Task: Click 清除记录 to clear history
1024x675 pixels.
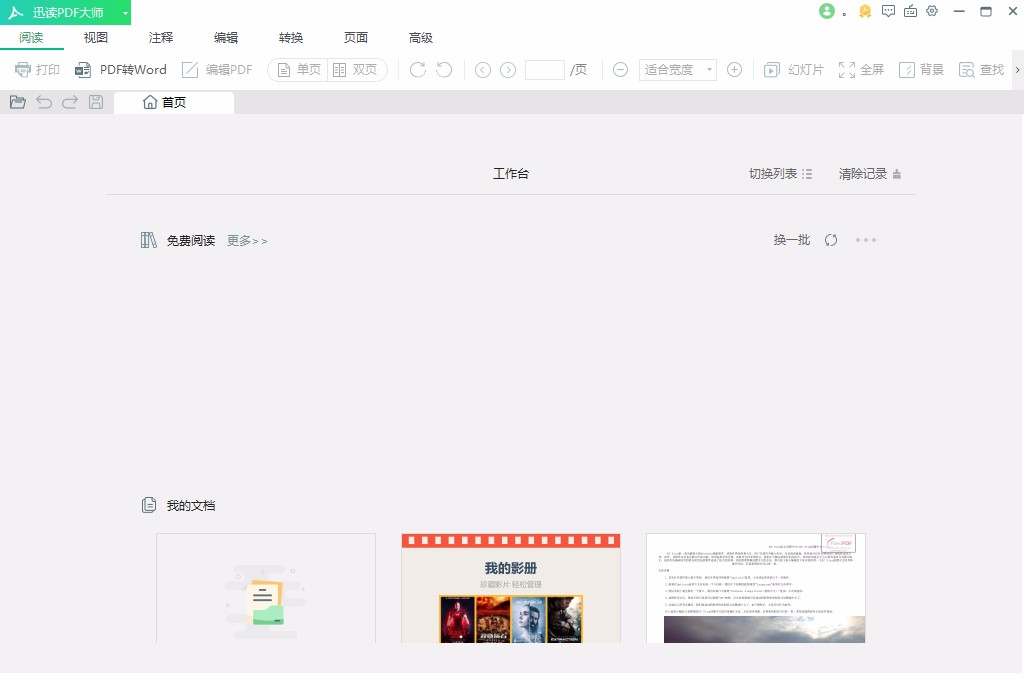Action: click(x=863, y=173)
